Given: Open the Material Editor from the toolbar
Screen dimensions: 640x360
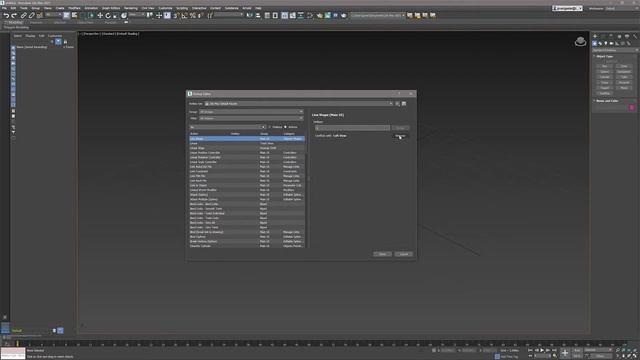Looking at the screenshot, I should pos(310,16).
